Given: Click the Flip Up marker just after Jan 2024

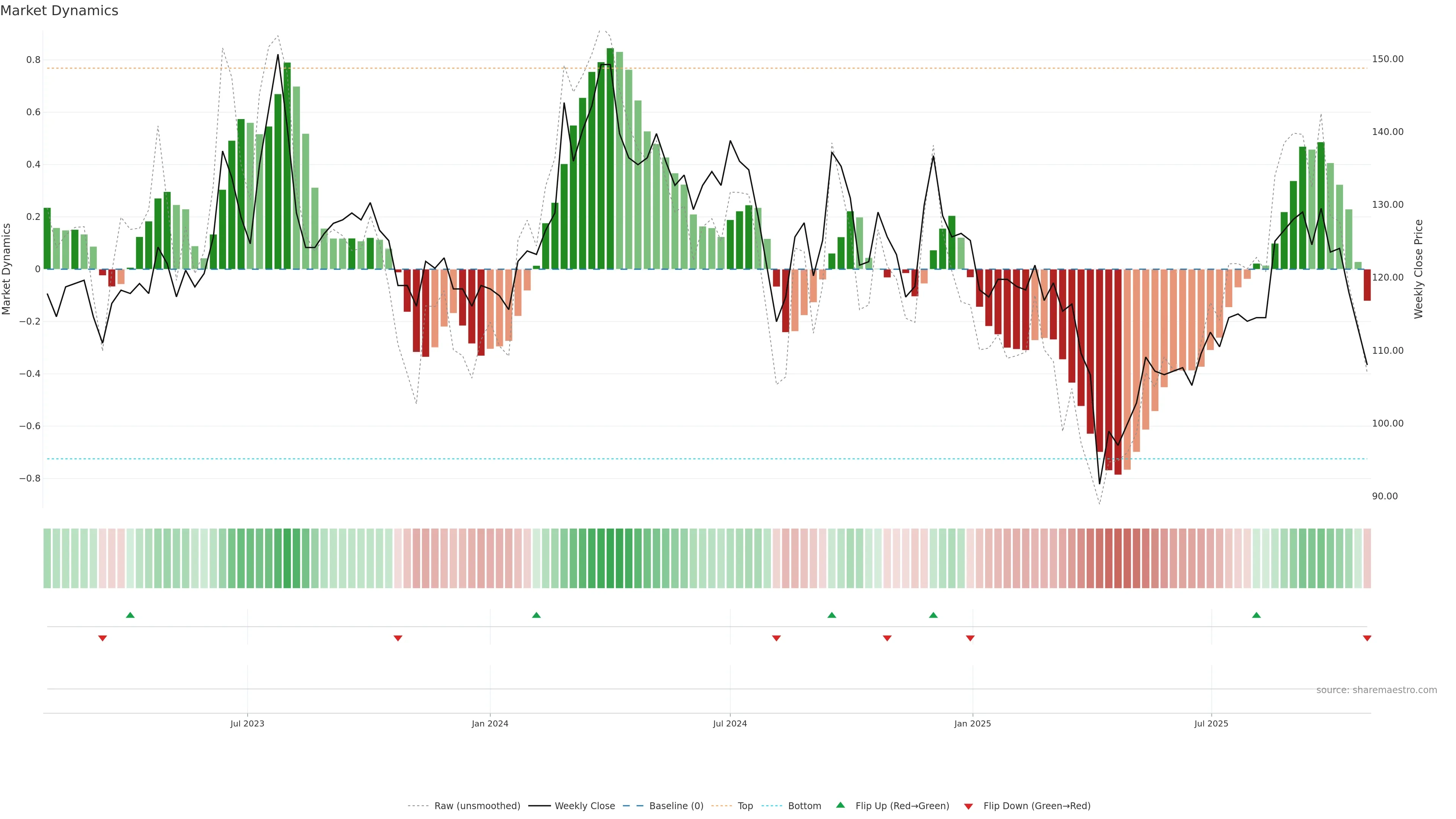Looking at the screenshot, I should click(x=537, y=615).
